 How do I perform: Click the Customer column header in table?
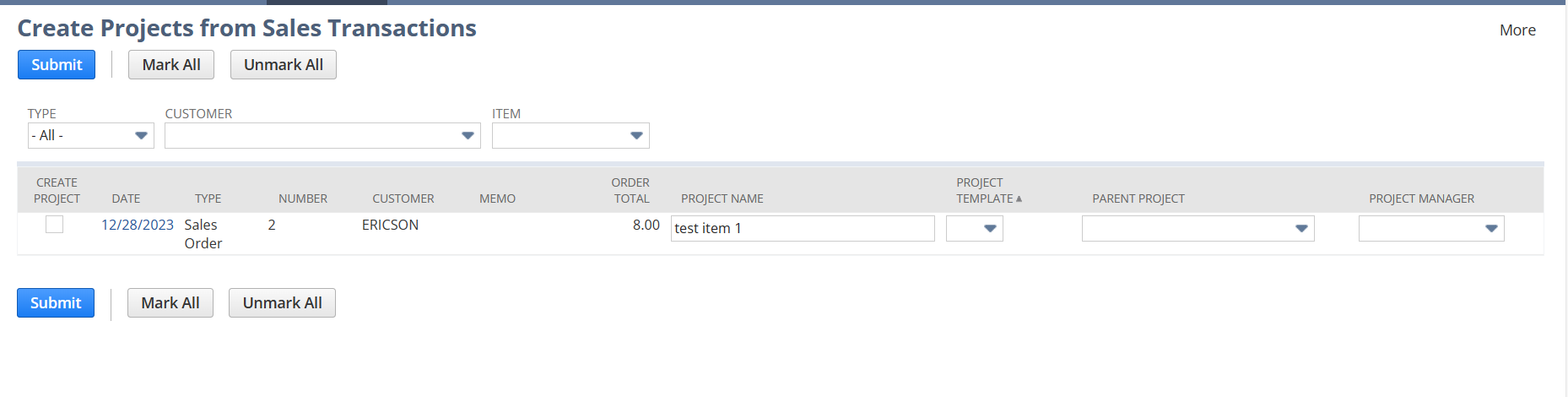(403, 198)
